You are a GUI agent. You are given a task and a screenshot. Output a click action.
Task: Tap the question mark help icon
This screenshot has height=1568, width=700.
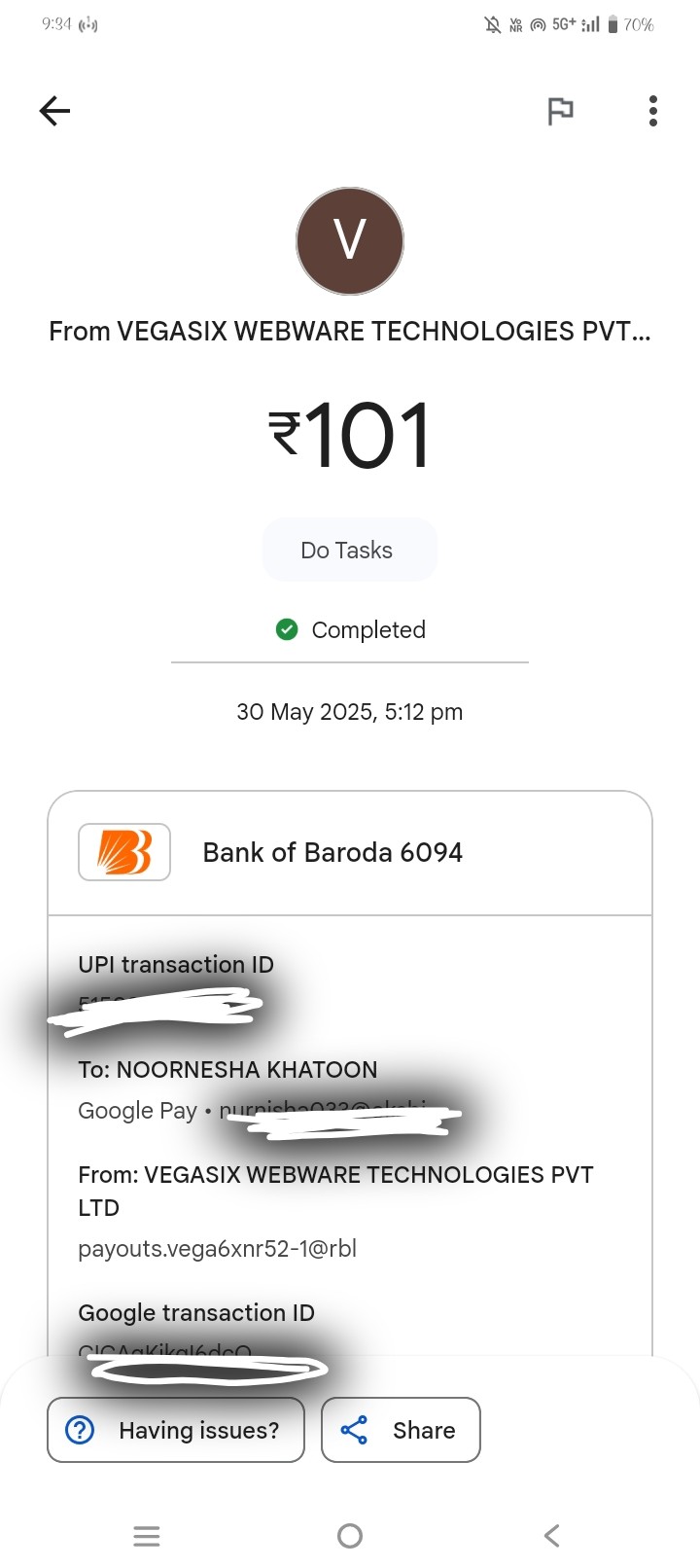click(80, 1430)
